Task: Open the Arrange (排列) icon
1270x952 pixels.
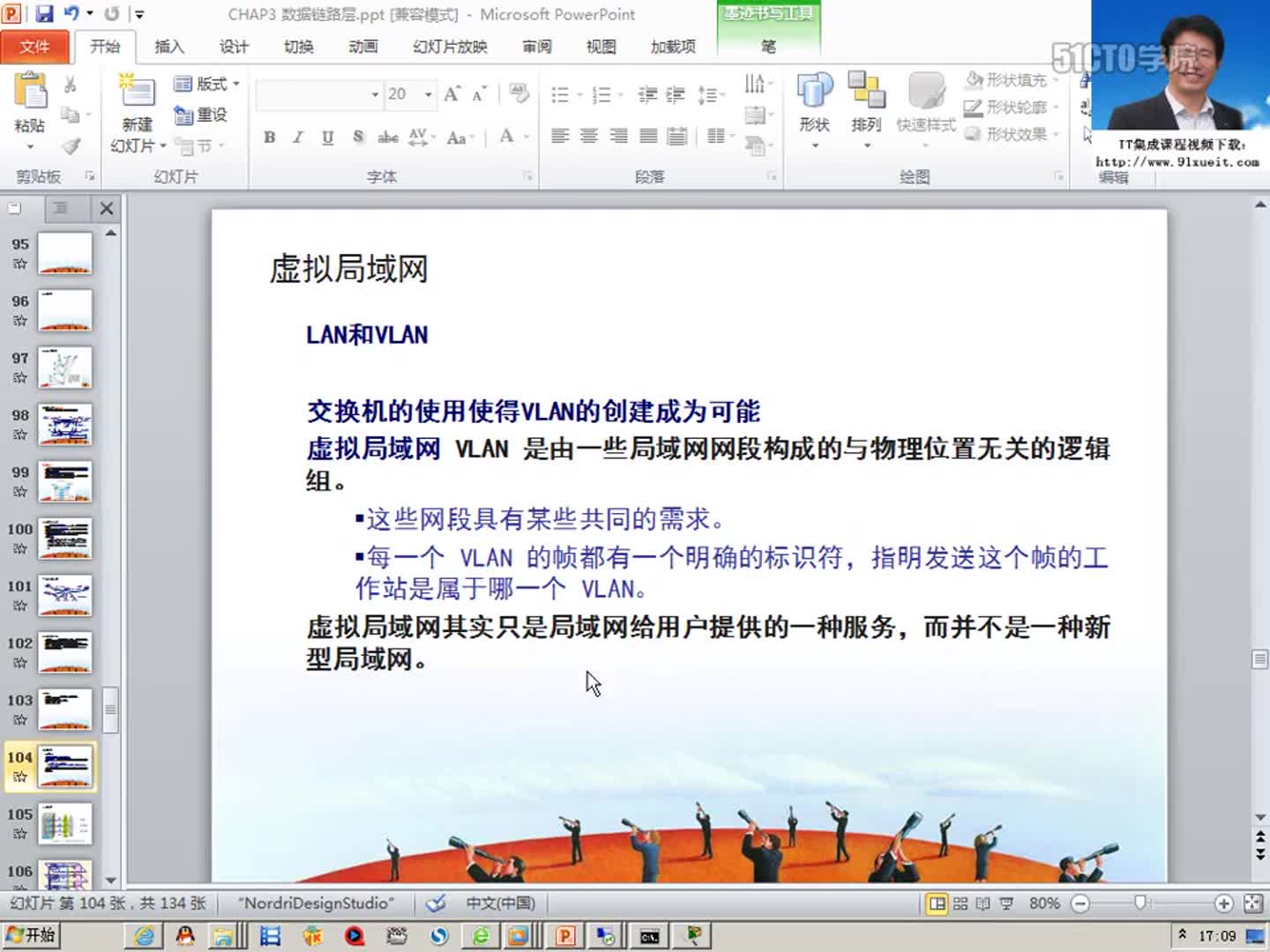Action: [x=867, y=91]
